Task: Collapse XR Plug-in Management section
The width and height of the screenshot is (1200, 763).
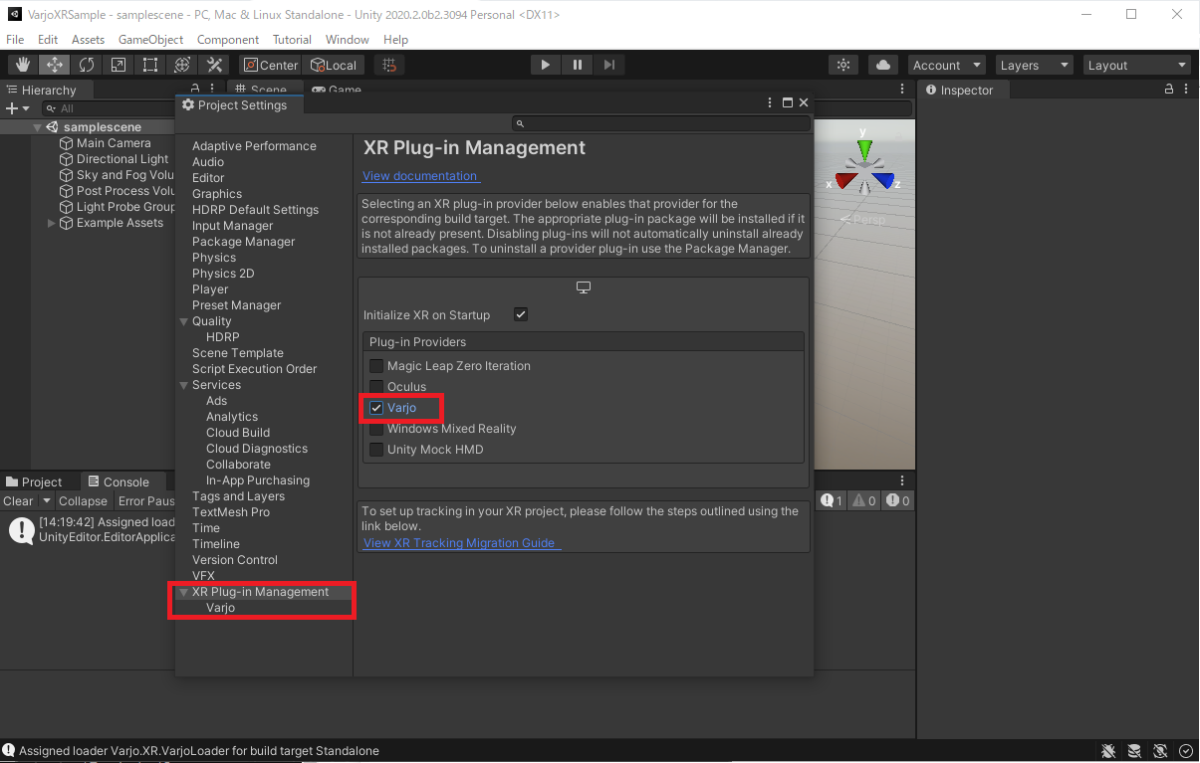Action: click(184, 592)
